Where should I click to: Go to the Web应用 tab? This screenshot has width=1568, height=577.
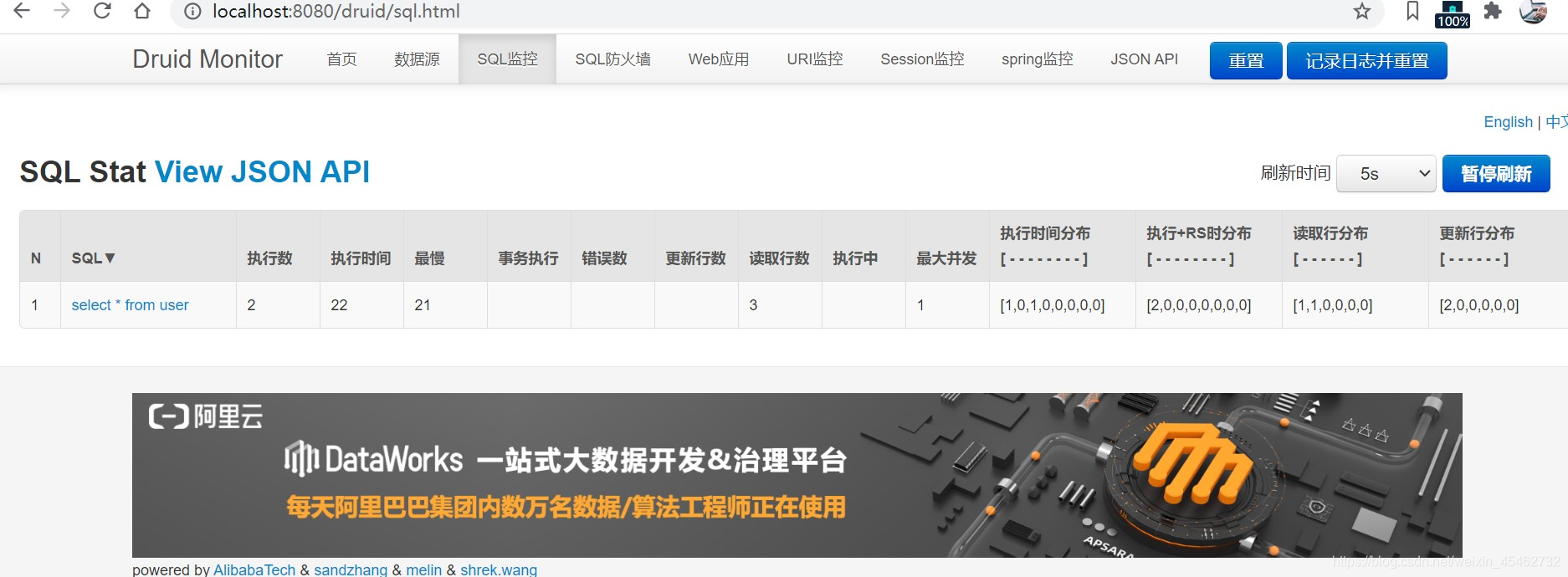(719, 59)
